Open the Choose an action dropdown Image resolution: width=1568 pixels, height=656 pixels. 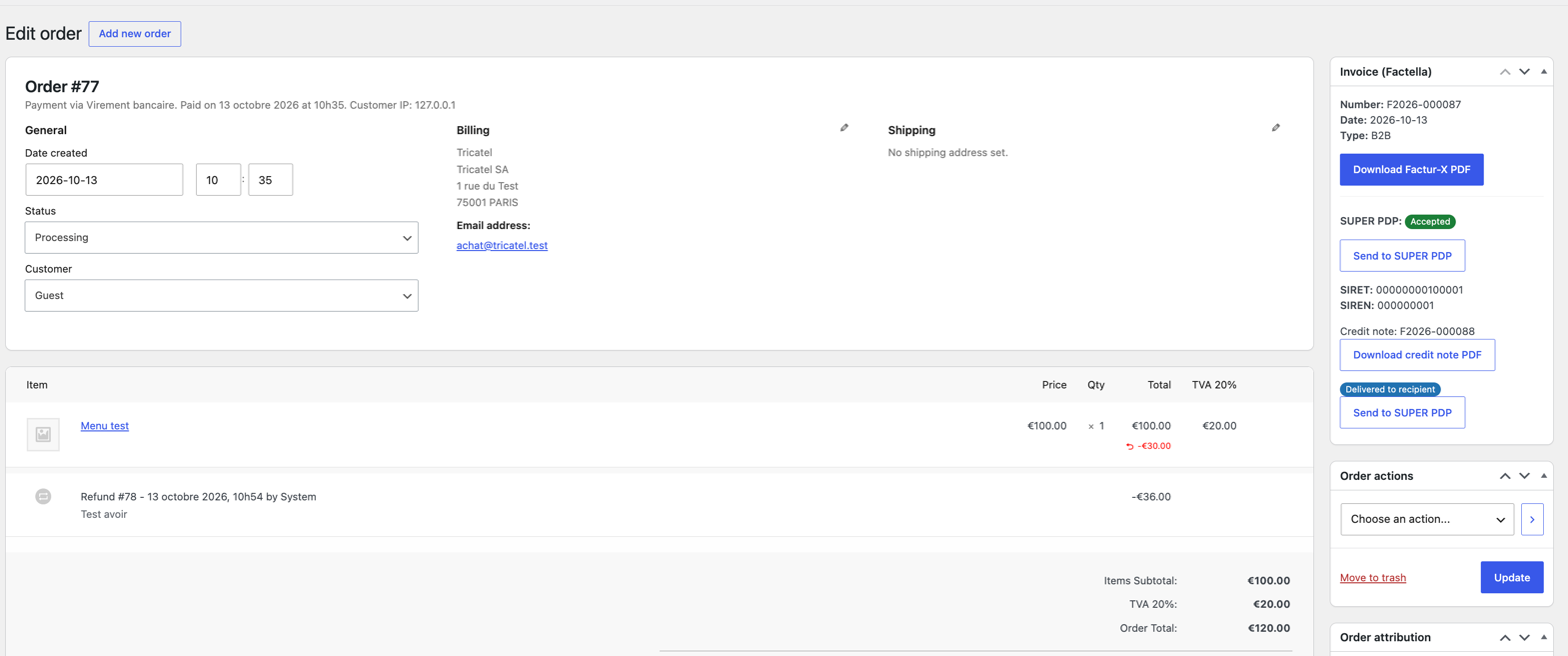click(1427, 519)
